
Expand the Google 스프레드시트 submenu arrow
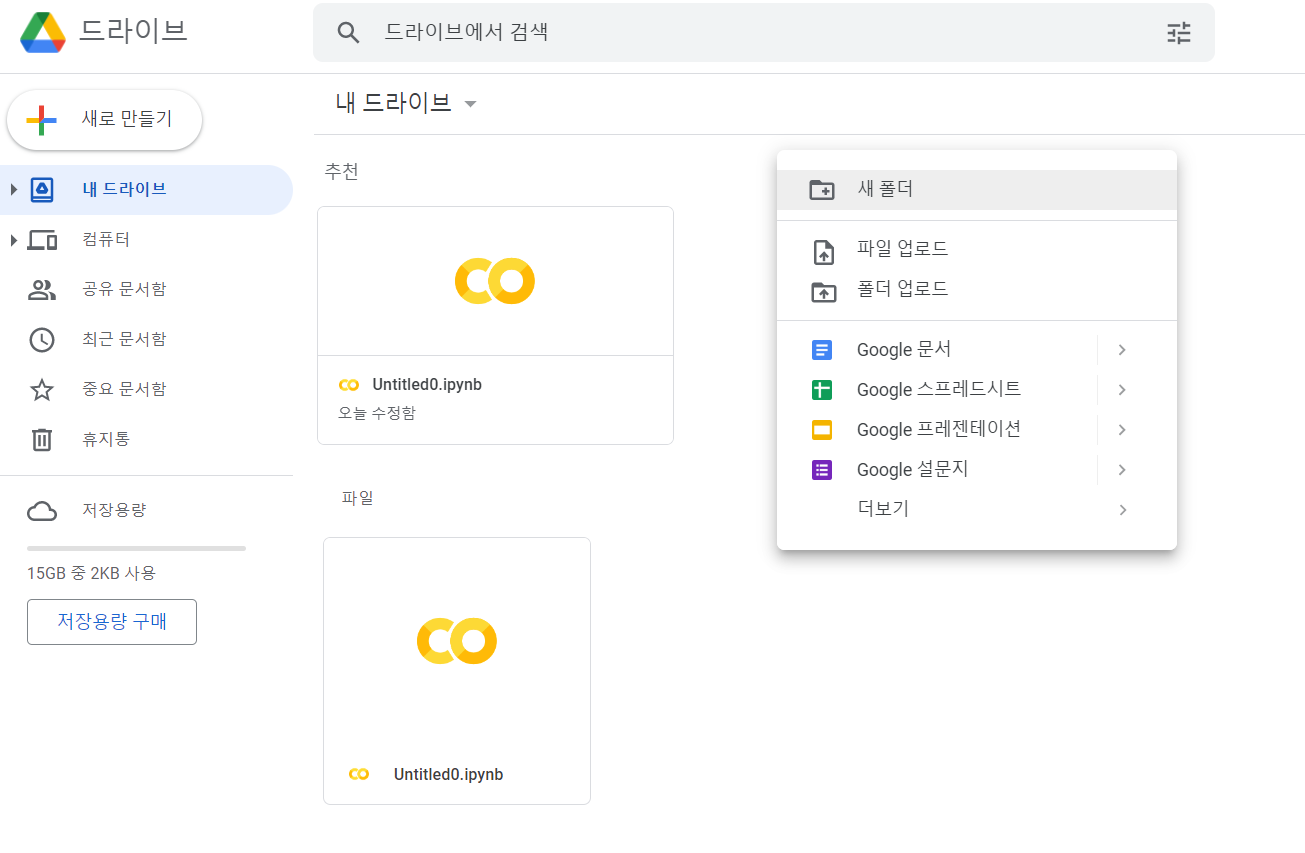(1122, 390)
